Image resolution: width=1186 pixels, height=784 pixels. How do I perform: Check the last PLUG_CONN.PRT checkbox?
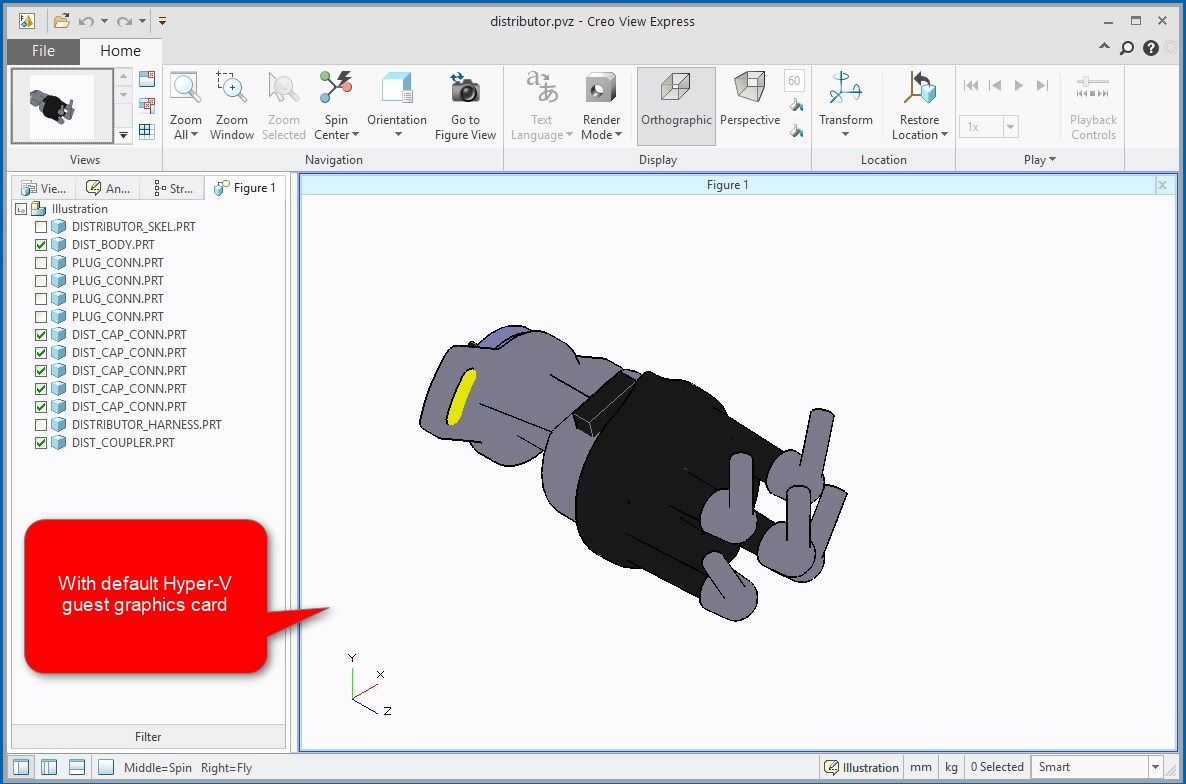tap(41, 317)
